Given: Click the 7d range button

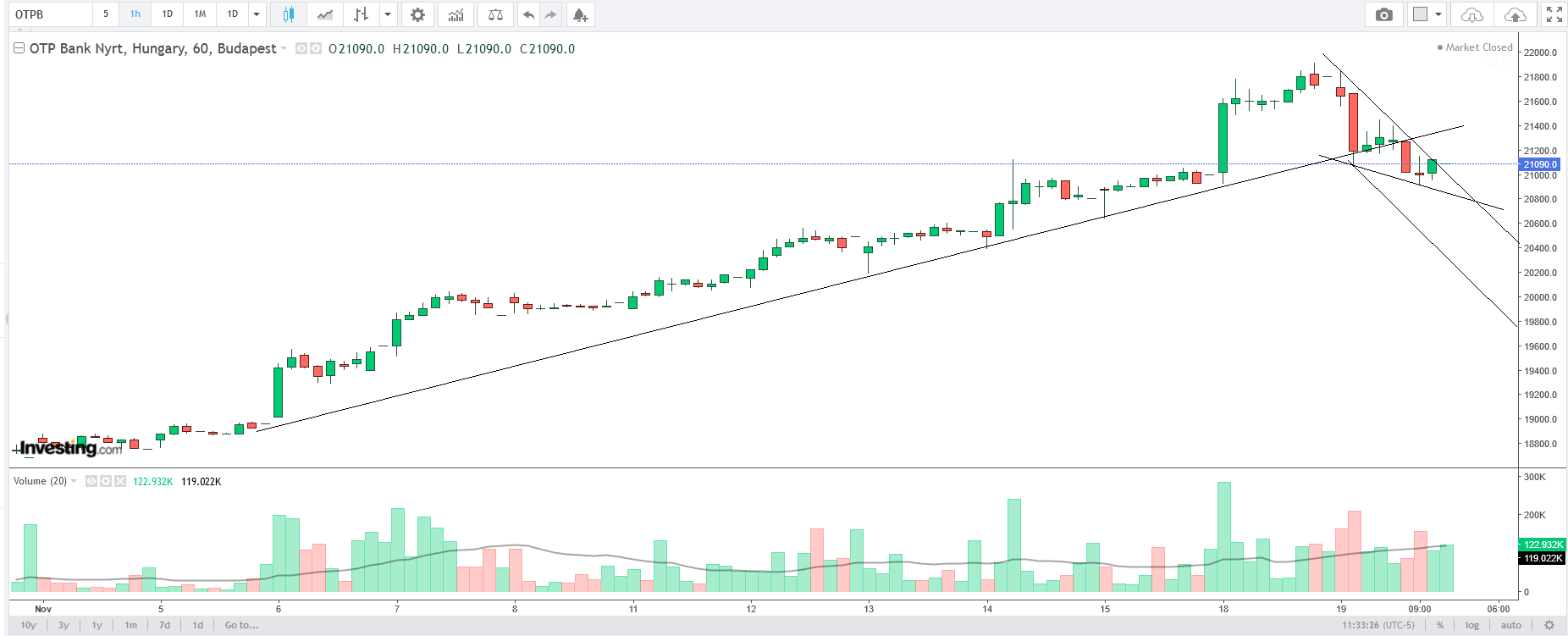Looking at the screenshot, I should tap(164, 625).
